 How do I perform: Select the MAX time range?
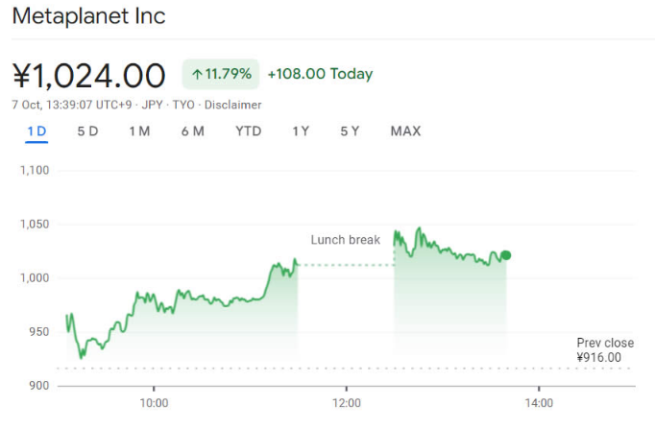405,131
